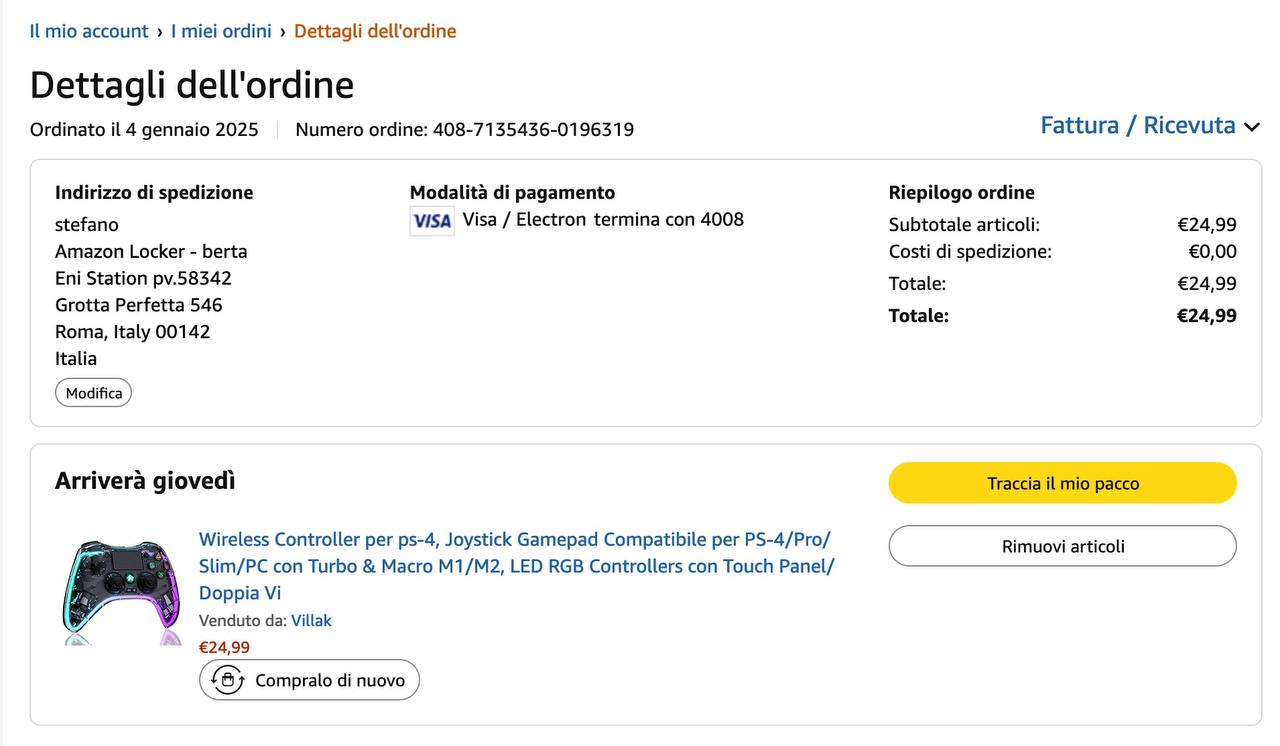
Task: Click the "Arriverà giovedì" delivery heading
Action: pyautogui.click(x=145, y=481)
